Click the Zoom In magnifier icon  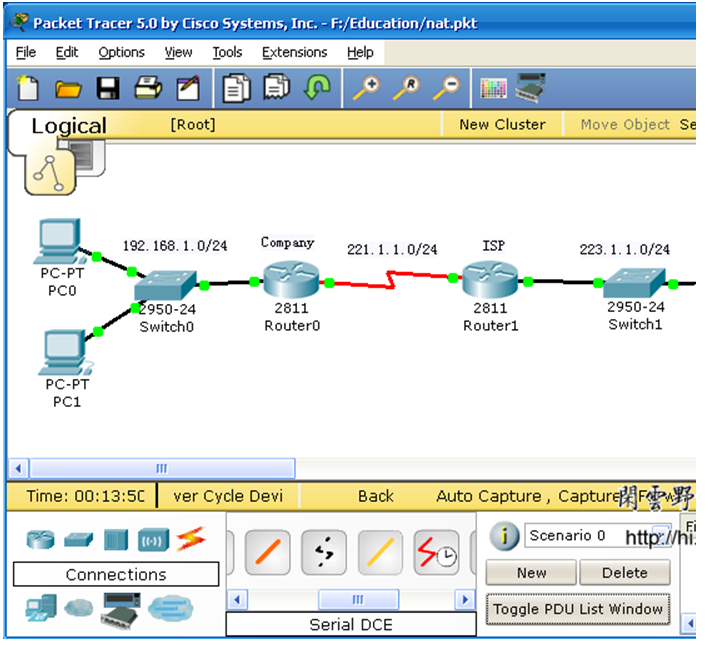click(366, 88)
